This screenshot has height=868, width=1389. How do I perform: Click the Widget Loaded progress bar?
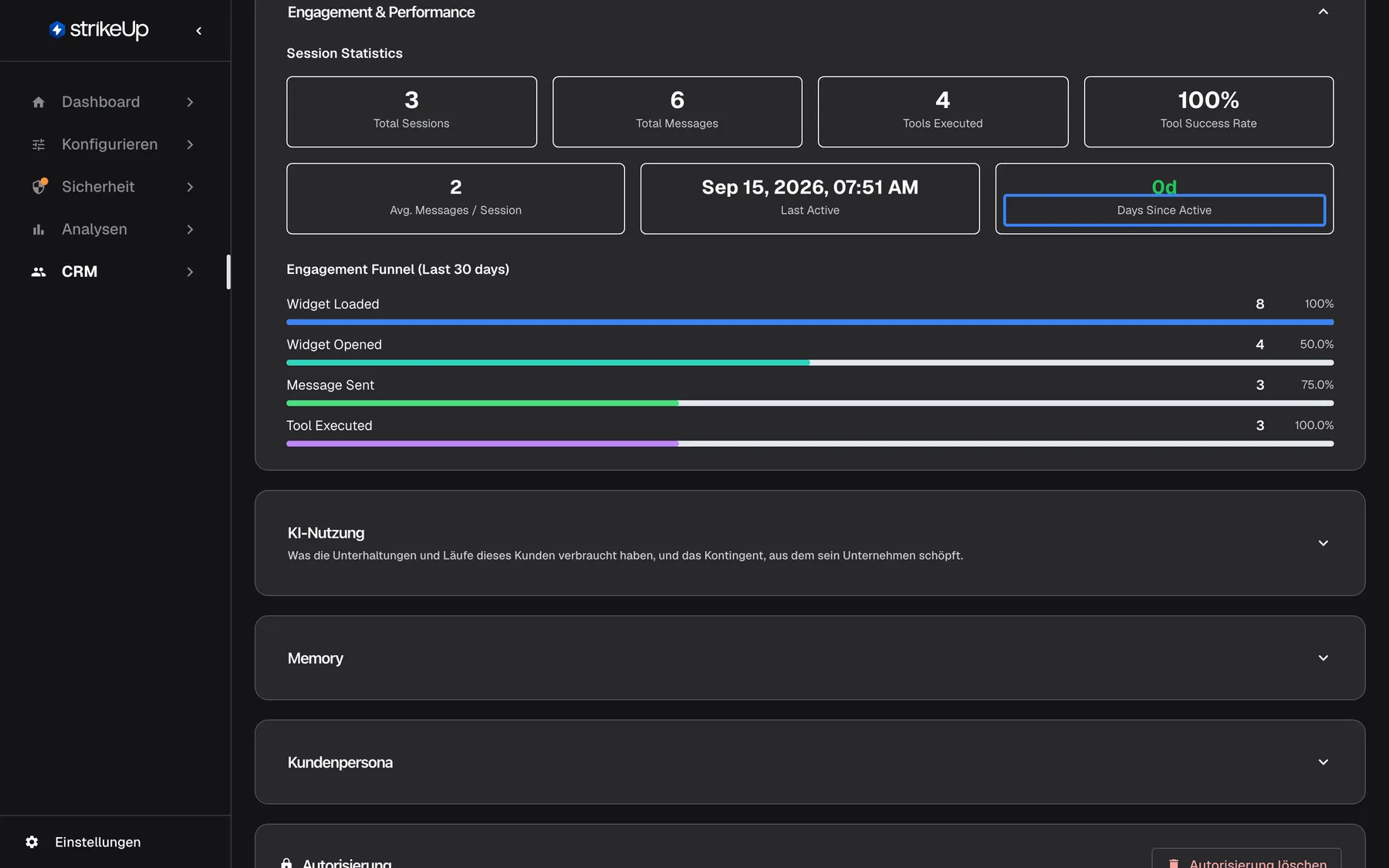(809, 322)
